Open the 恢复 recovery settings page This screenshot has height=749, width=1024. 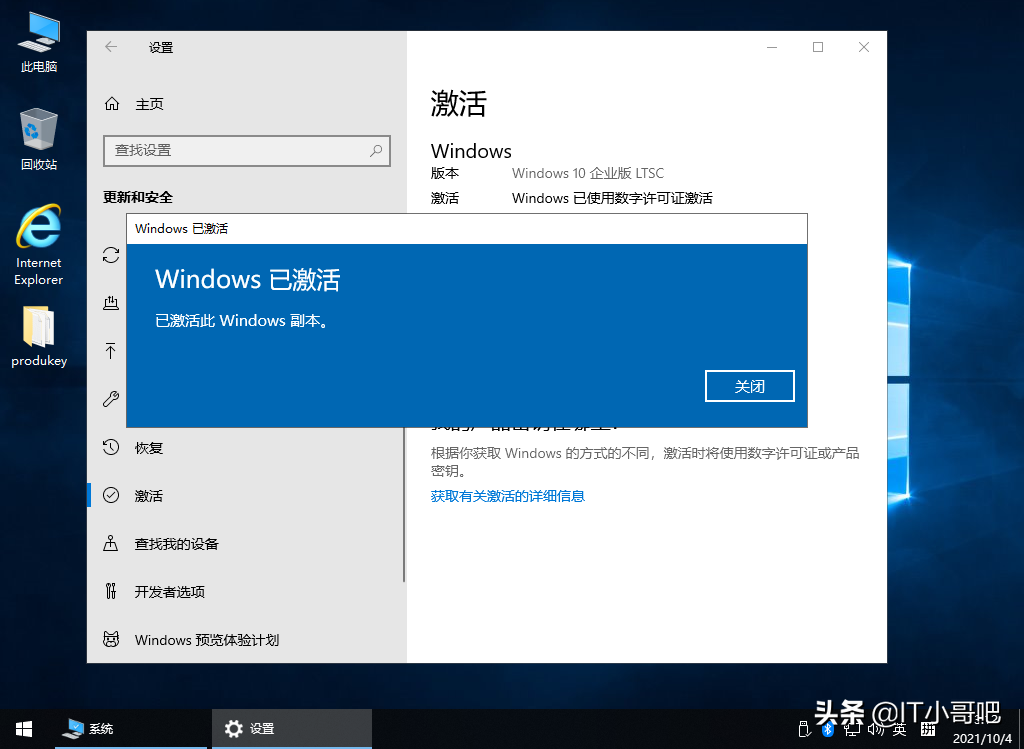246,448
